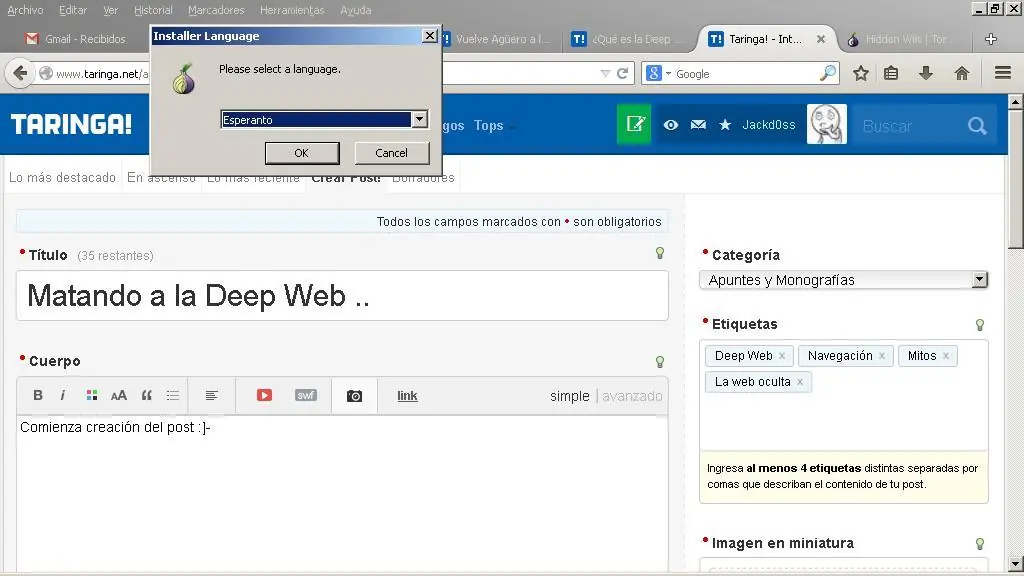
Task: Cancel the Installer Language dialog
Action: click(x=392, y=153)
